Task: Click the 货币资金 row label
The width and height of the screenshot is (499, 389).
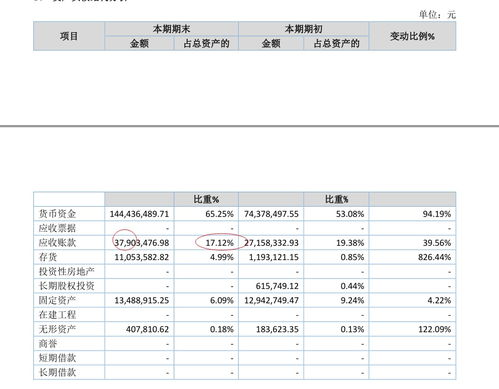Action: point(57,214)
